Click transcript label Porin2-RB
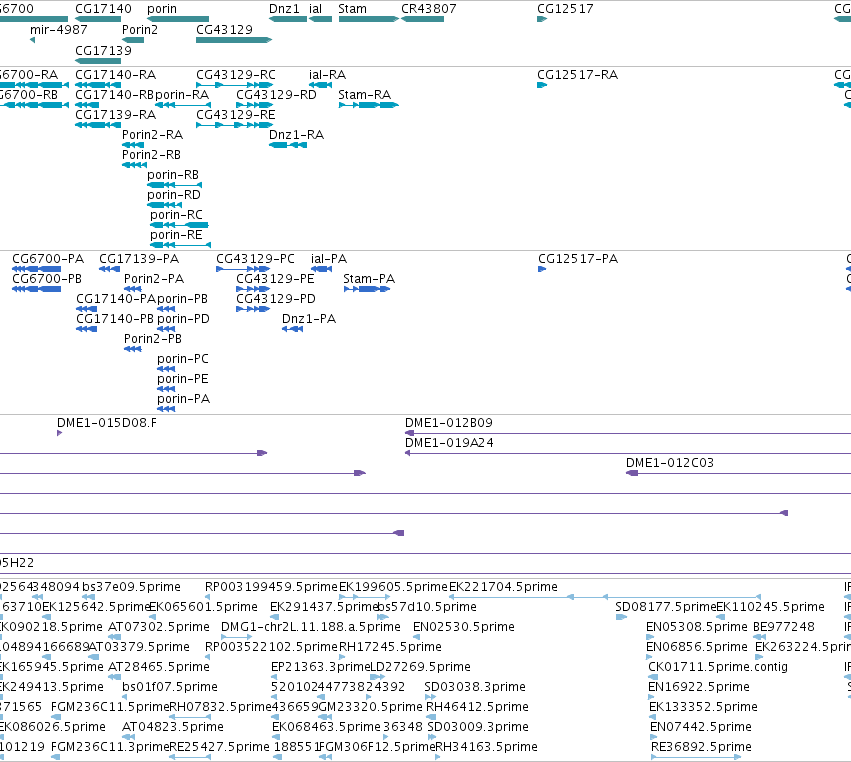The width and height of the screenshot is (851, 762). click(x=151, y=155)
